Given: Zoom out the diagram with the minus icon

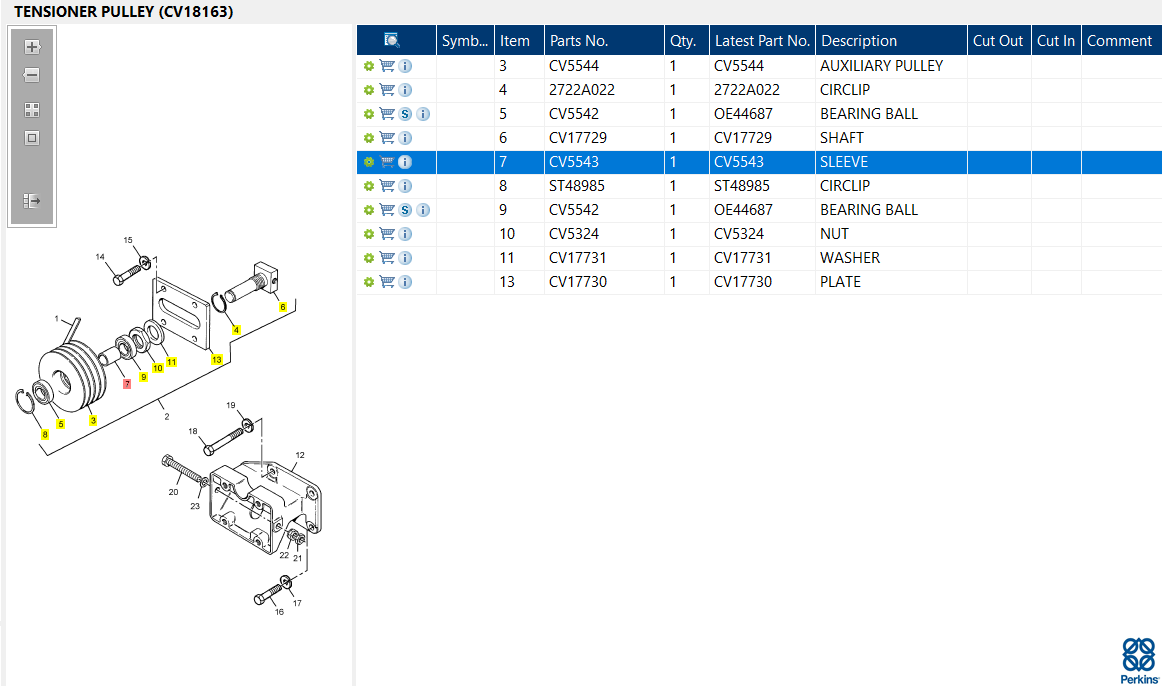Looking at the screenshot, I should [x=32, y=75].
